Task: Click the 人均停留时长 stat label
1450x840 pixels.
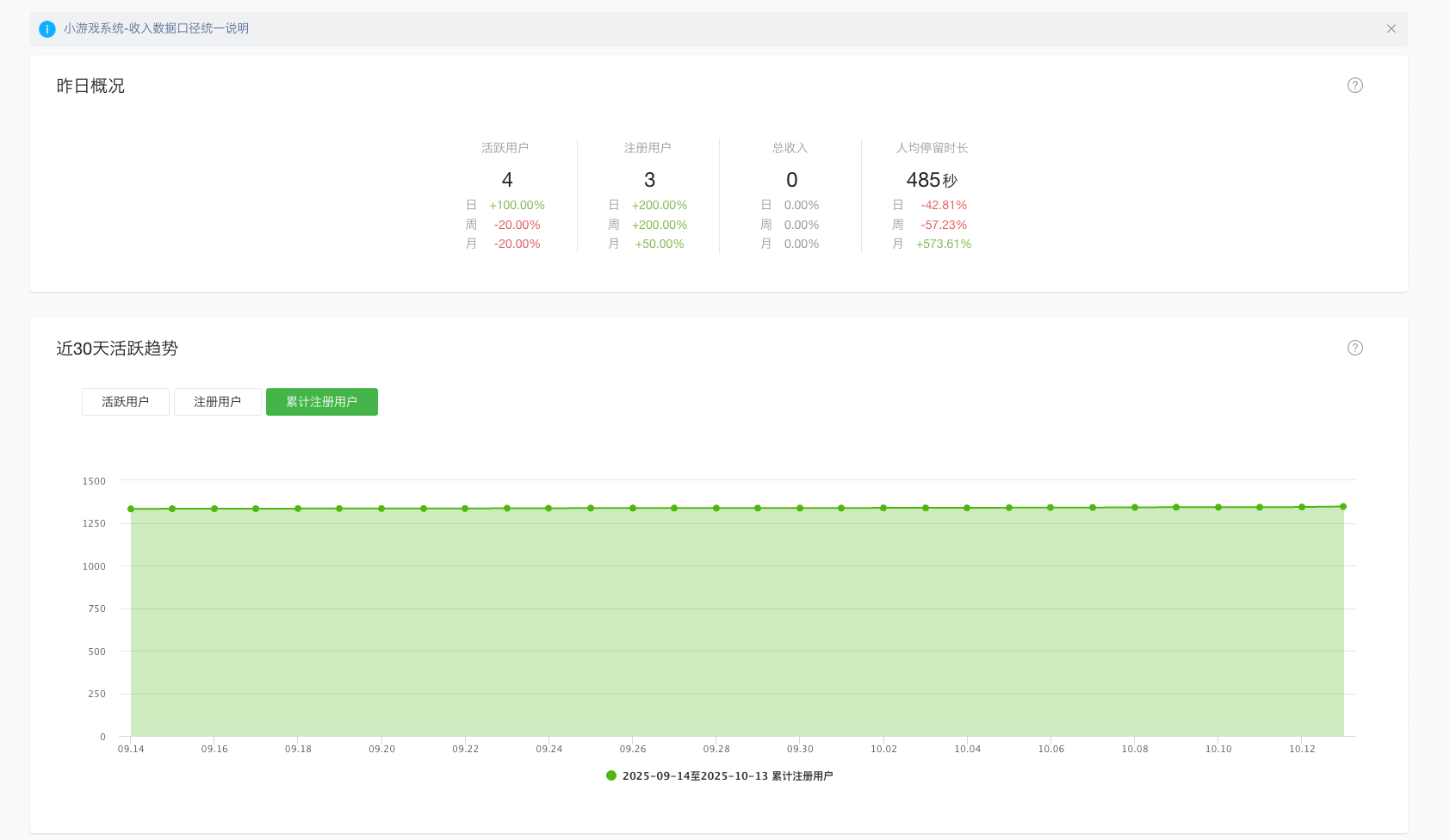Action: 933,148
